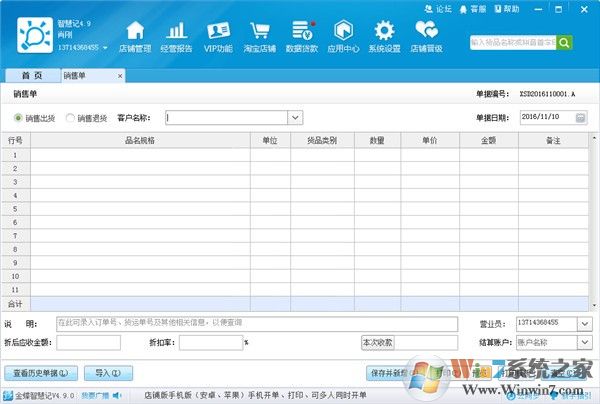Select the 销售出货 radio button
This screenshot has width=600, height=404.
[19, 118]
